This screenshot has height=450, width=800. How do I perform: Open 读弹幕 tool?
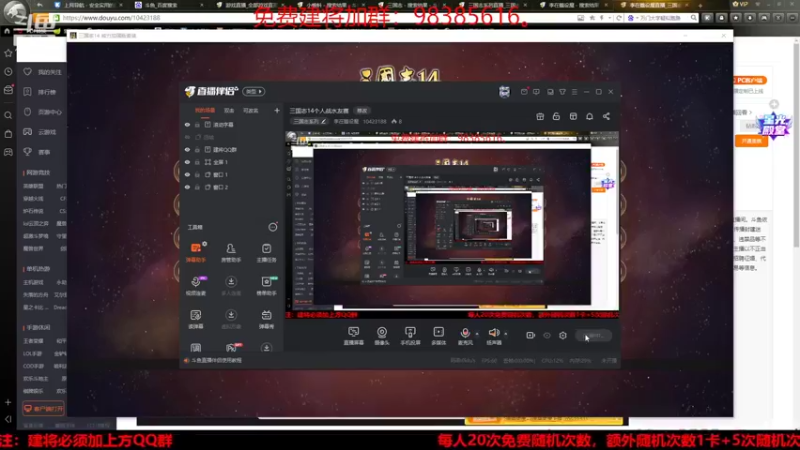click(196, 319)
